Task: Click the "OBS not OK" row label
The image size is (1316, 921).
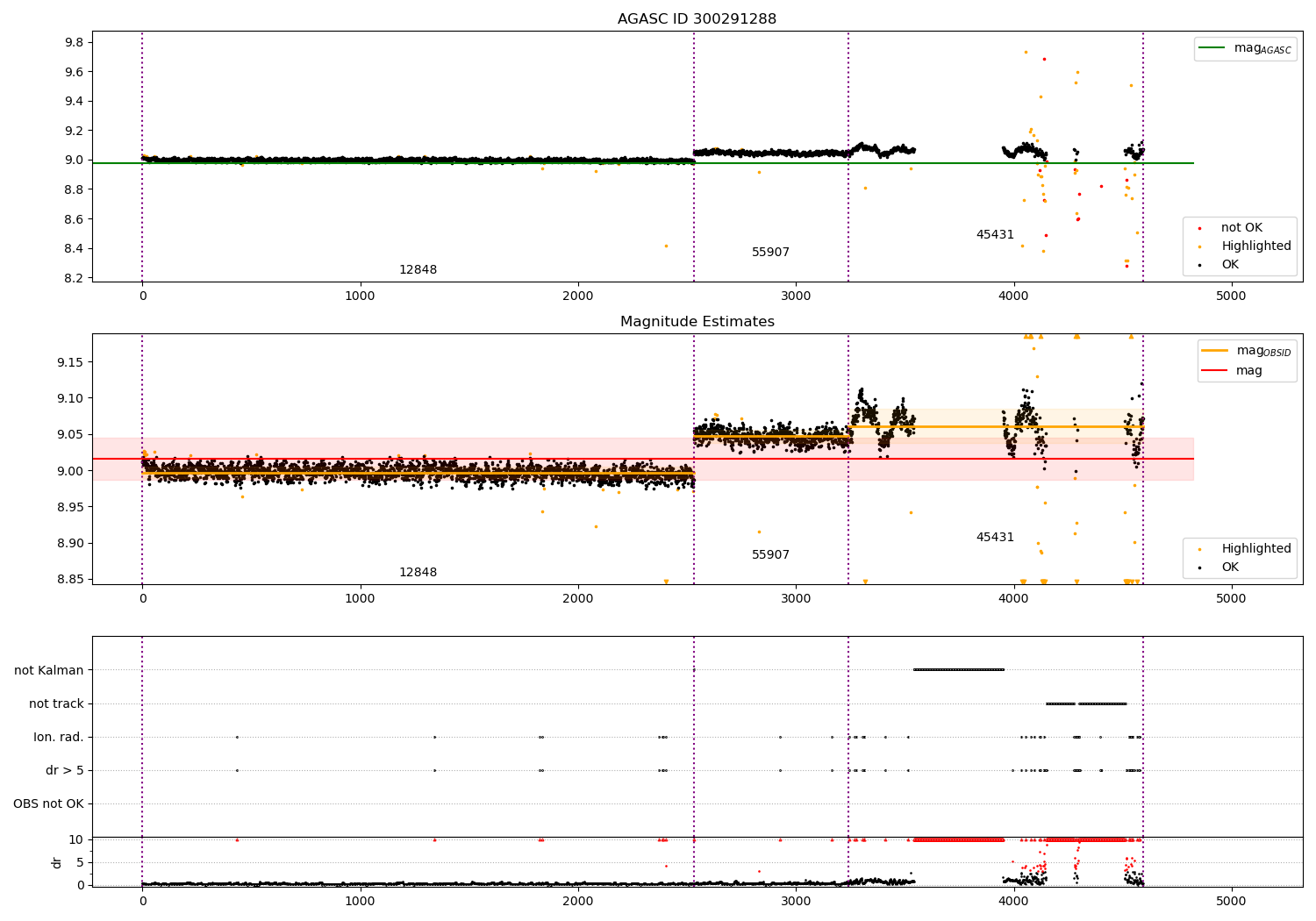Action: click(x=48, y=803)
